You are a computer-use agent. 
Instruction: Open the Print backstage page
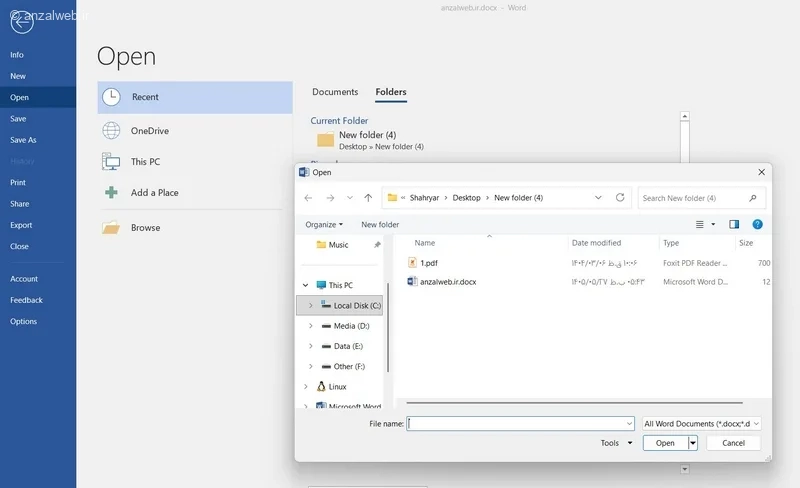pyautogui.click(x=18, y=182)
